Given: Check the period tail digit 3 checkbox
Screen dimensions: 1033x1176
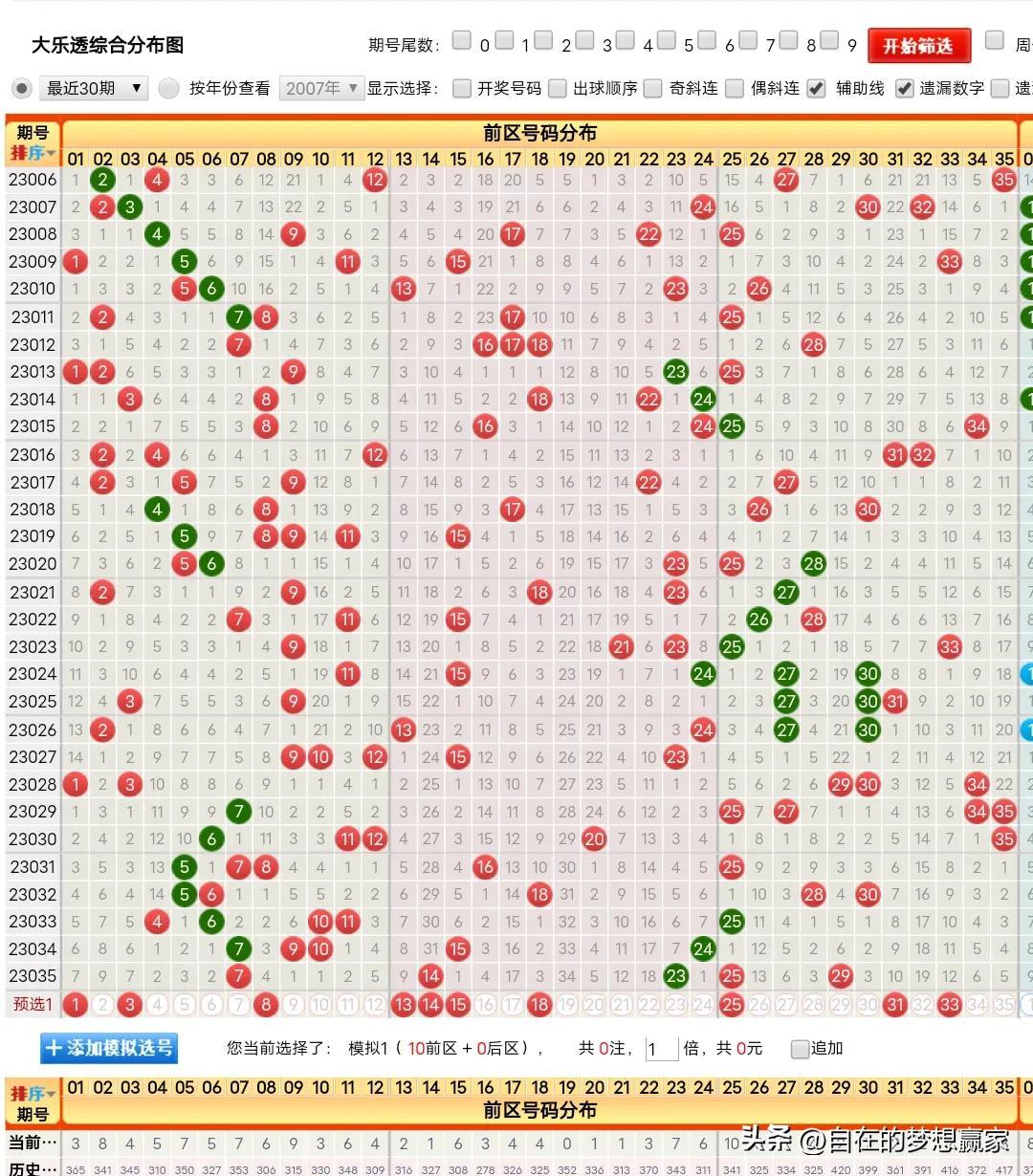Looking at the screenshot, I should point(584,40).
